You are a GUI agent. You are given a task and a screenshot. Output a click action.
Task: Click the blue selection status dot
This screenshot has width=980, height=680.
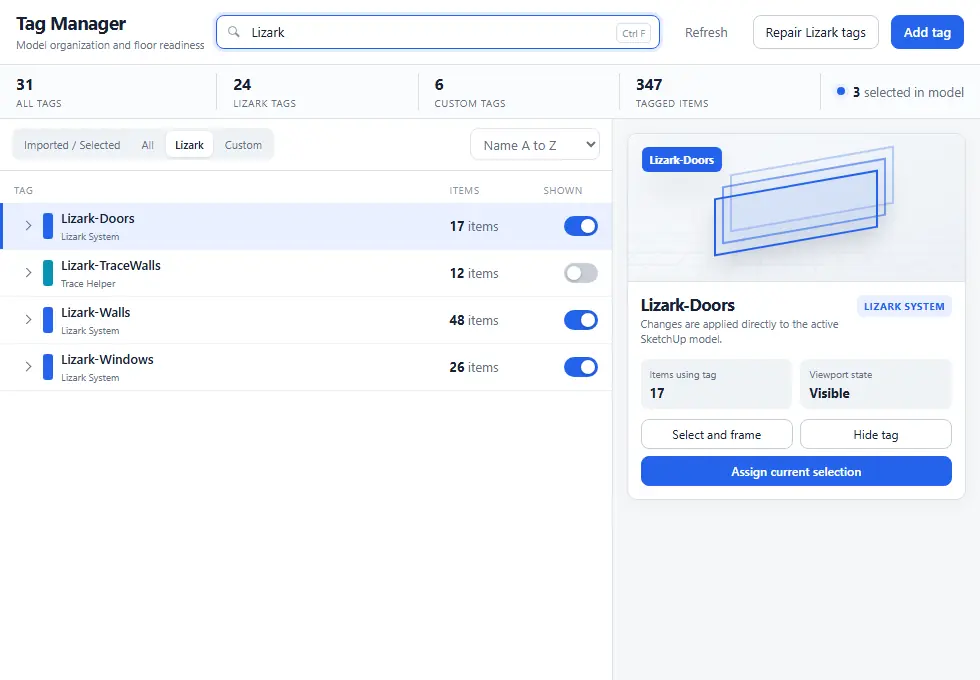[841, 91]
